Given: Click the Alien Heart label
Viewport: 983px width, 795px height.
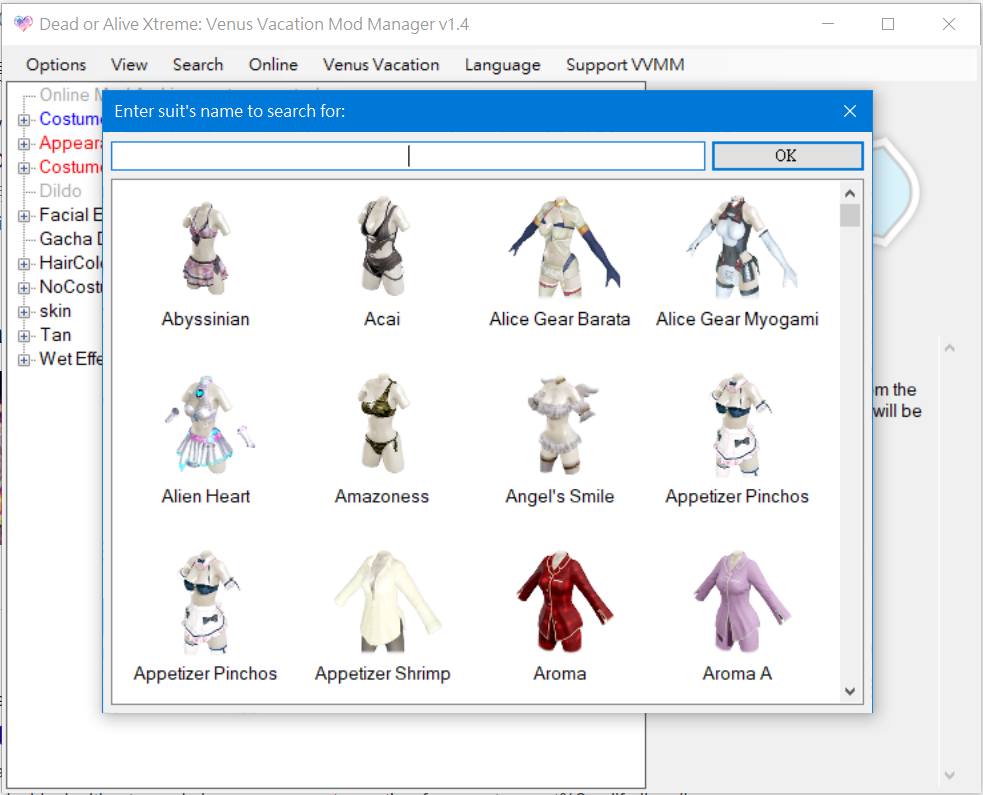Looking at the screenshot, I should coord(206,497).
